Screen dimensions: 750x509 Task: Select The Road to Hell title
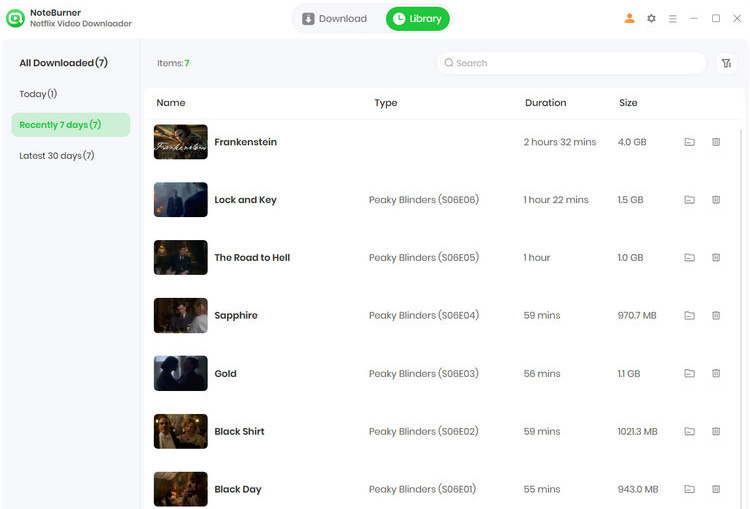(252, 257)
